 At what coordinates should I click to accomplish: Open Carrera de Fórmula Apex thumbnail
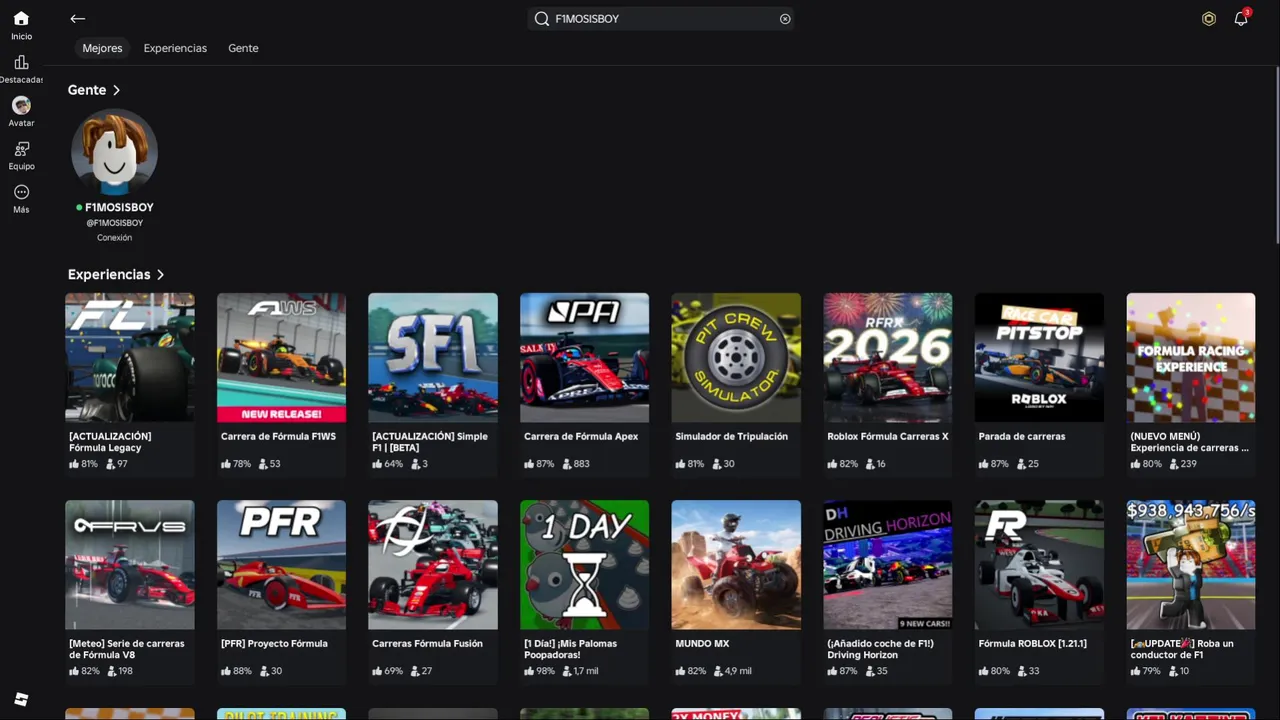(584, 357)
